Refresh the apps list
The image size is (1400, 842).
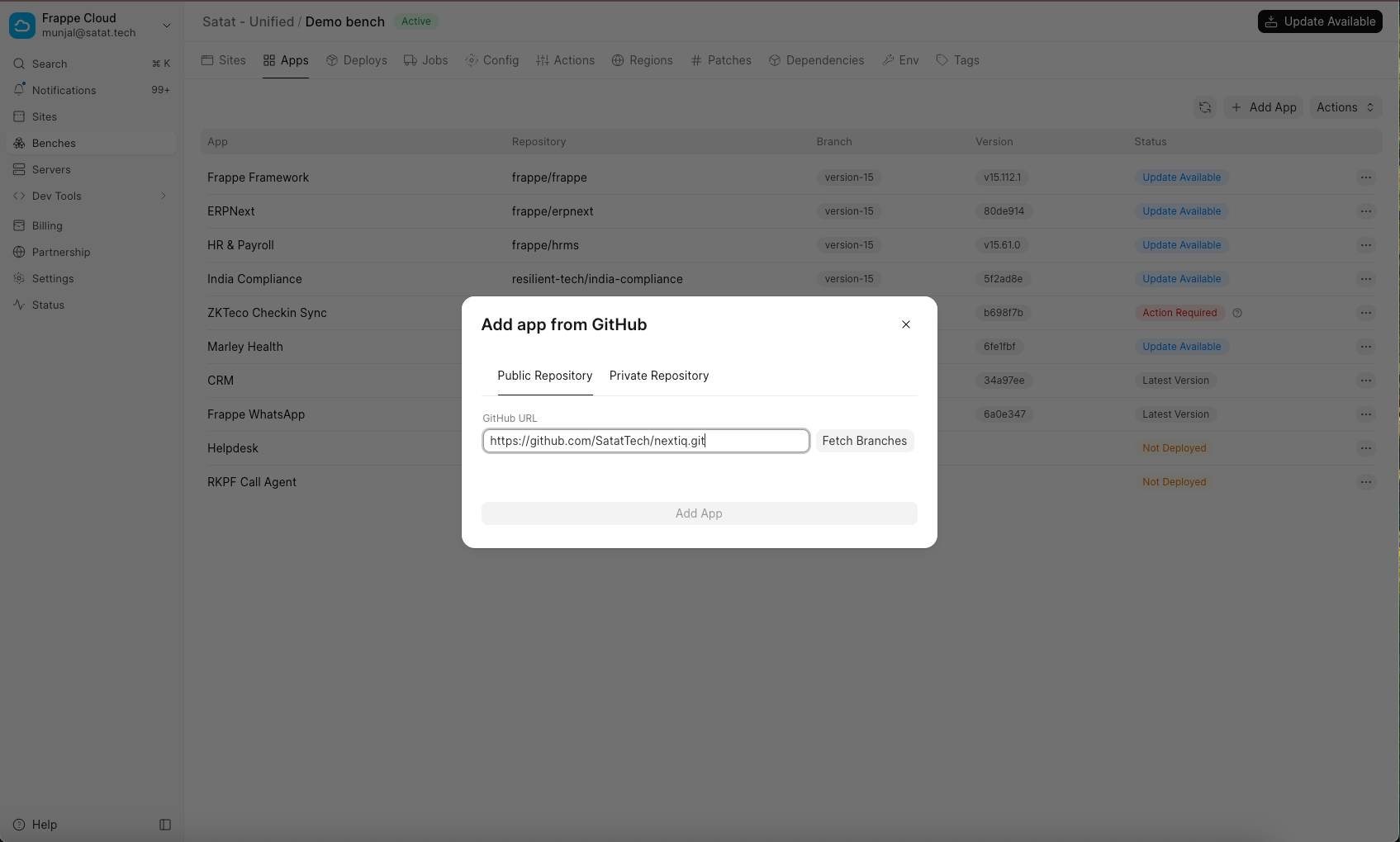click(x=1205, y=107)
